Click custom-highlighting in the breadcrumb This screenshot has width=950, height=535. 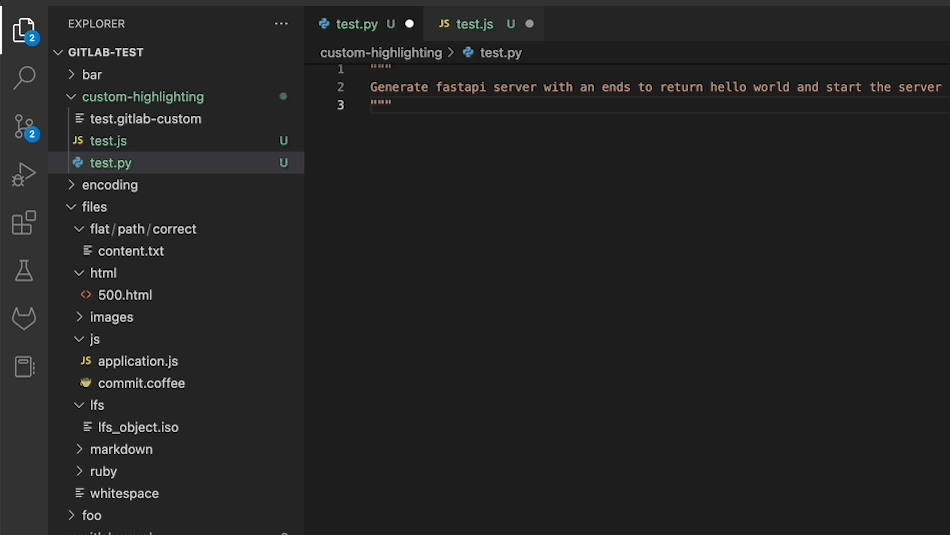[x=380, y=52]
